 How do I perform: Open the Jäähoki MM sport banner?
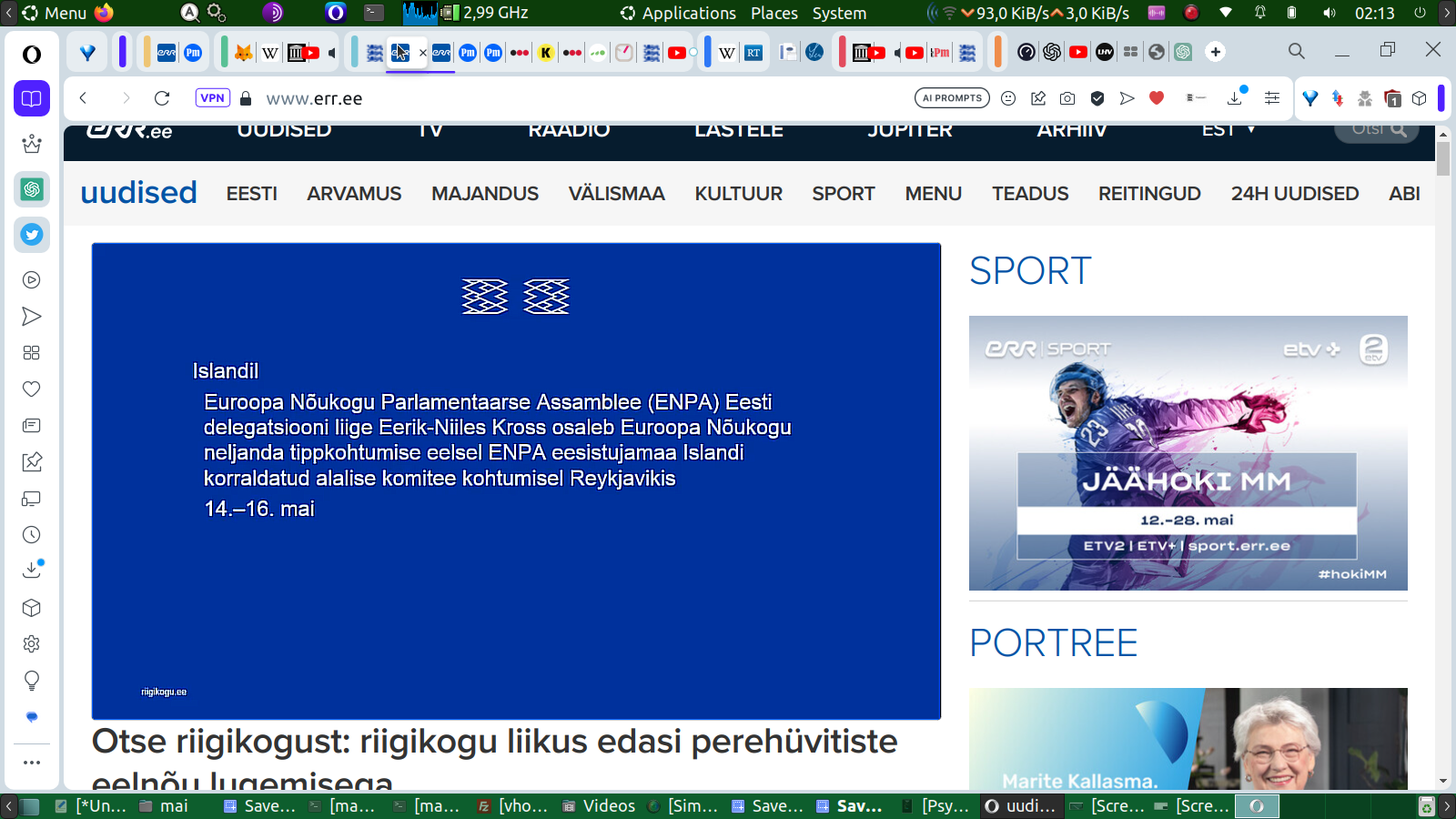coord(1188,453)
